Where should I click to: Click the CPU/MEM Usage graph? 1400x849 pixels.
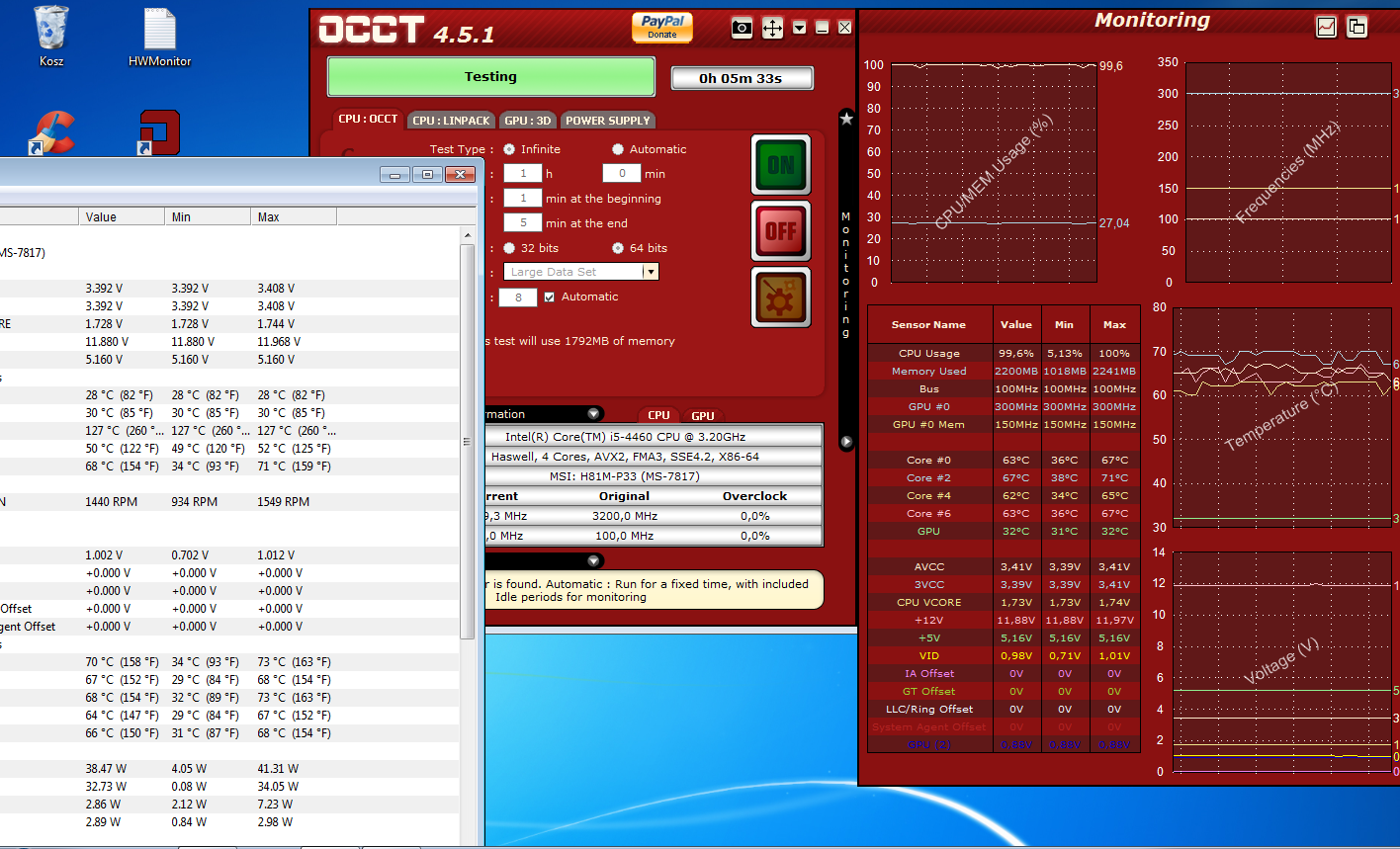pyautogui.click(x=994, y=174)
